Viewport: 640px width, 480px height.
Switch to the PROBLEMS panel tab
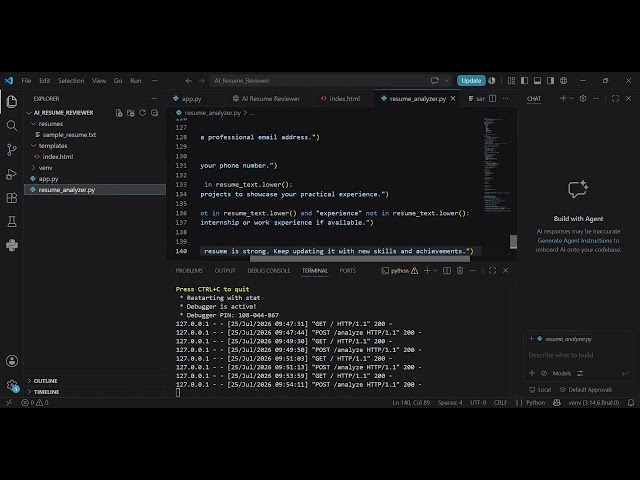[189, 271]
